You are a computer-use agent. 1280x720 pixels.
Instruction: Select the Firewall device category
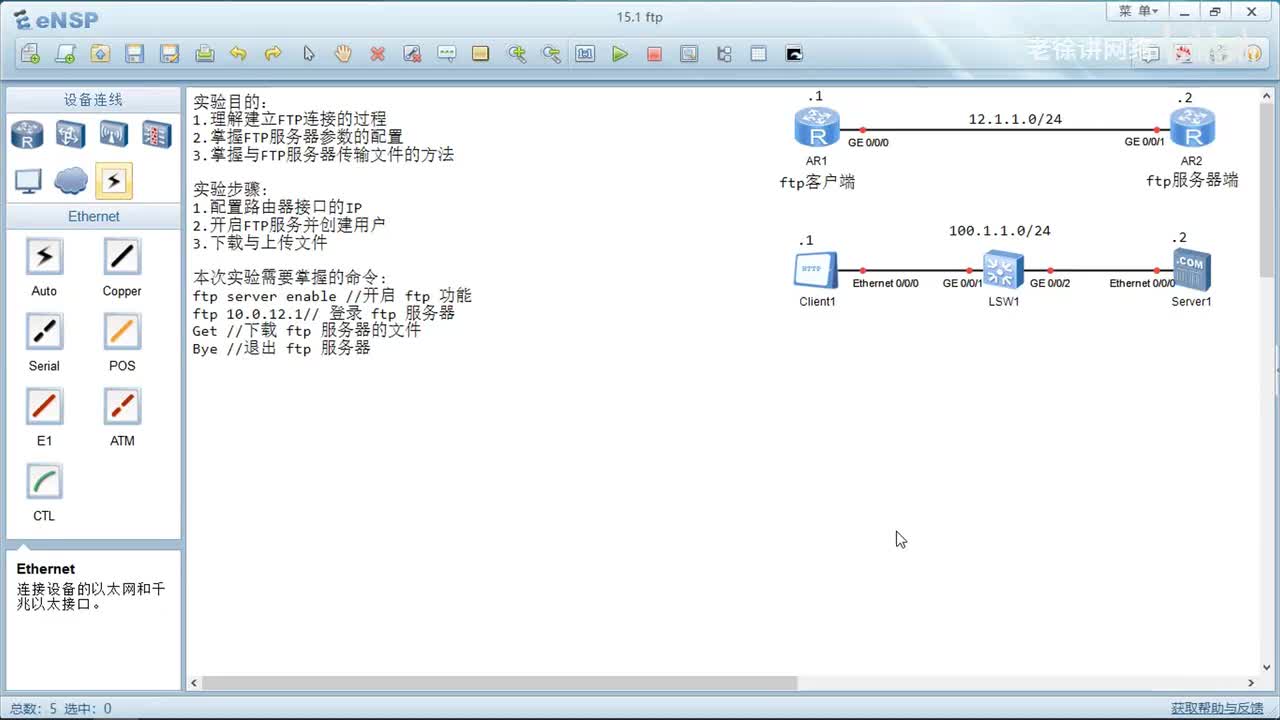(156, 134)
